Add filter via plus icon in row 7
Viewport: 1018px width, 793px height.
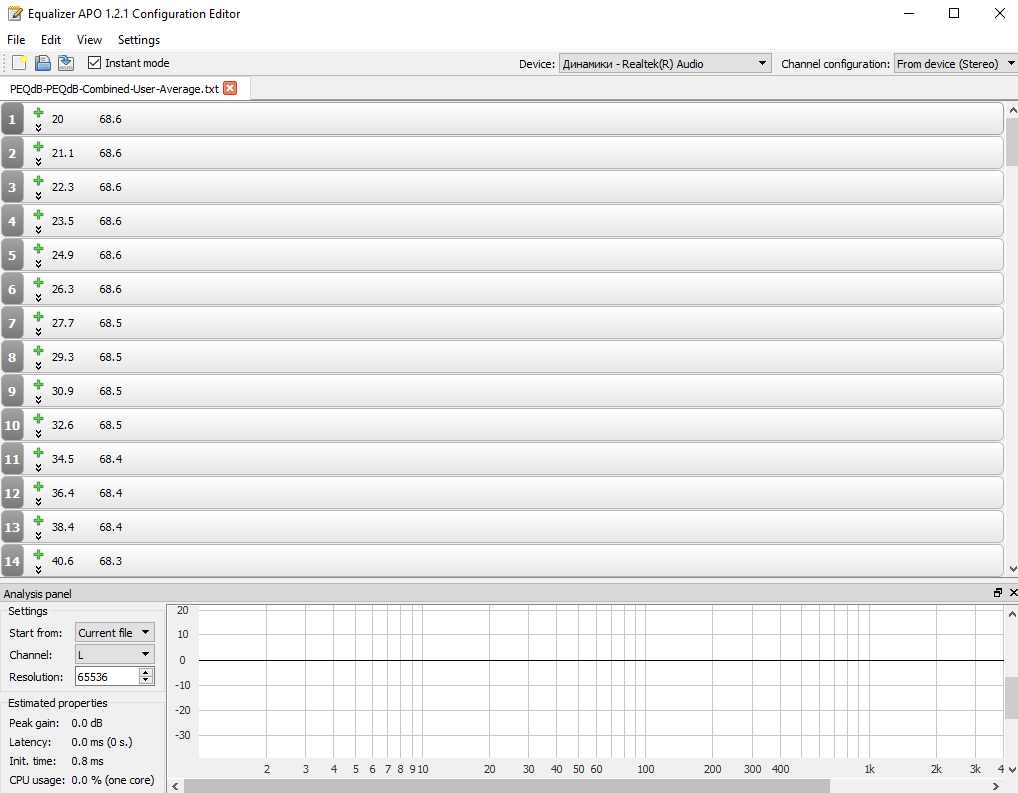(38, 316)
